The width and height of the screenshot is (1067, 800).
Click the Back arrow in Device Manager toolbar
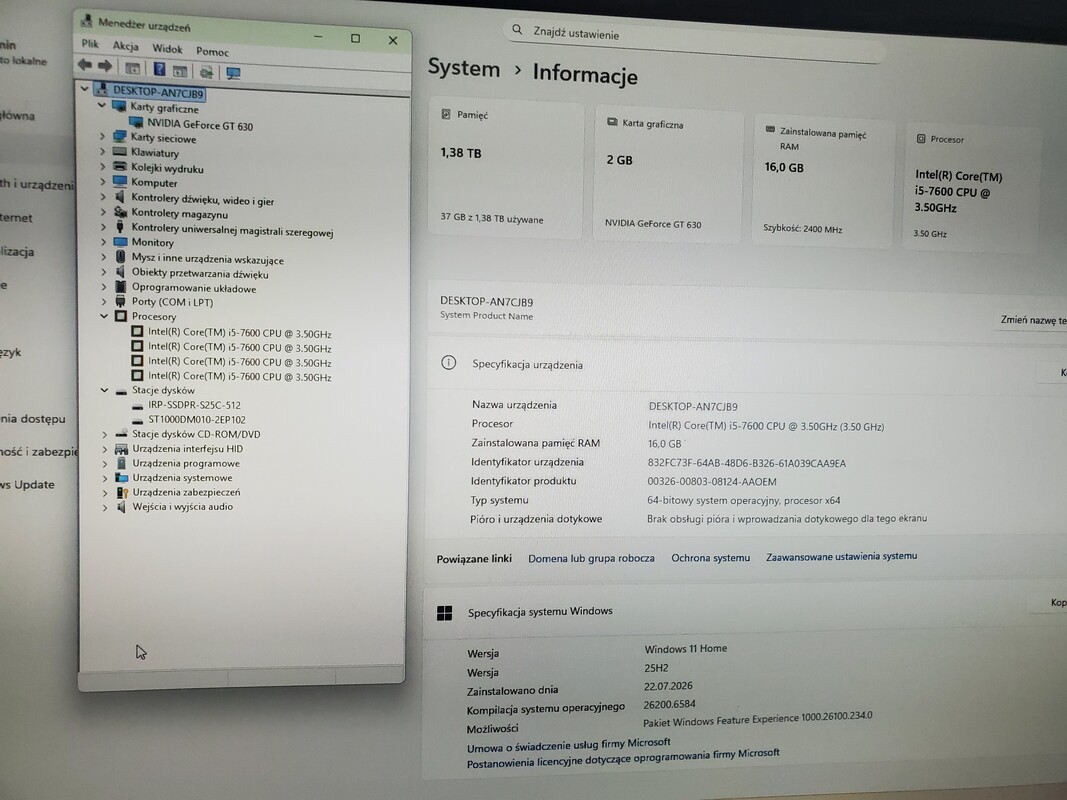(84, 65)
